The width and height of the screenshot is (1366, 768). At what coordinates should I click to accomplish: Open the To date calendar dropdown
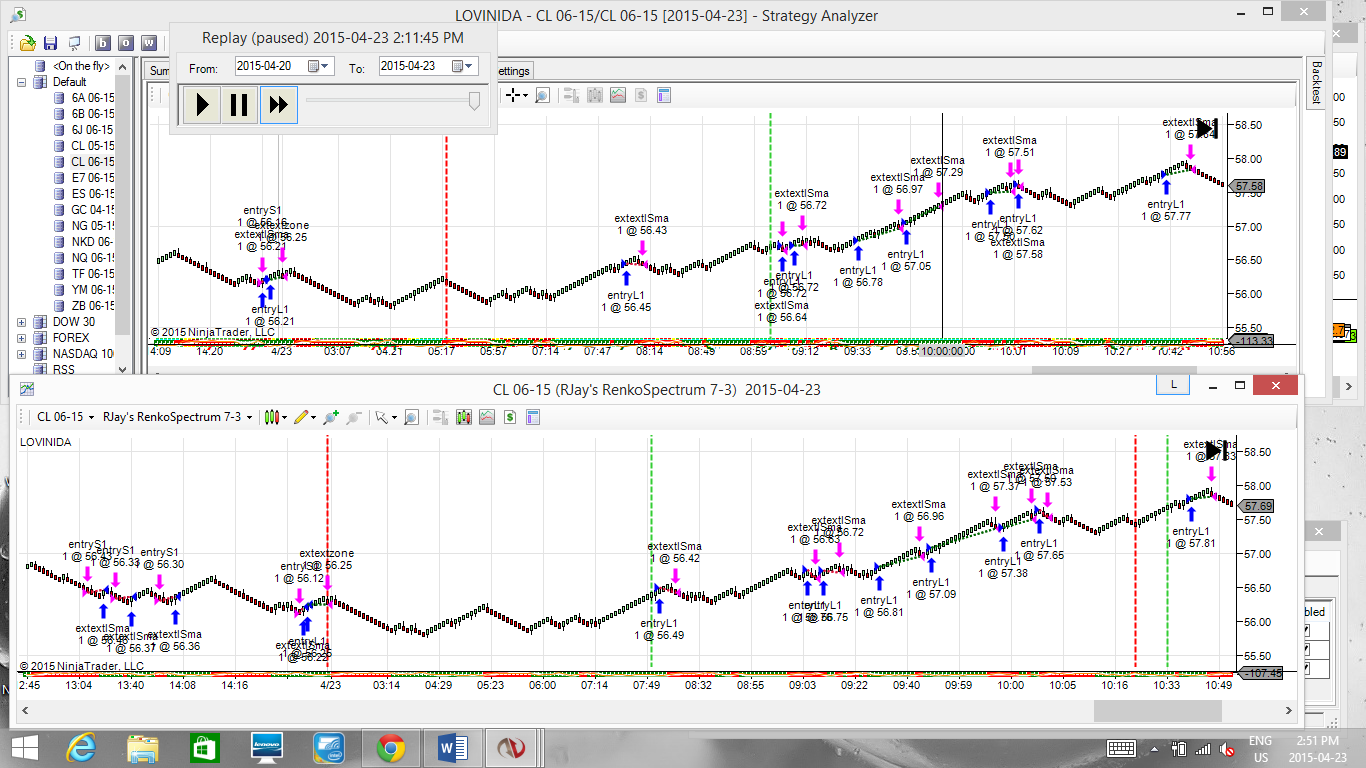coord(464,66)
